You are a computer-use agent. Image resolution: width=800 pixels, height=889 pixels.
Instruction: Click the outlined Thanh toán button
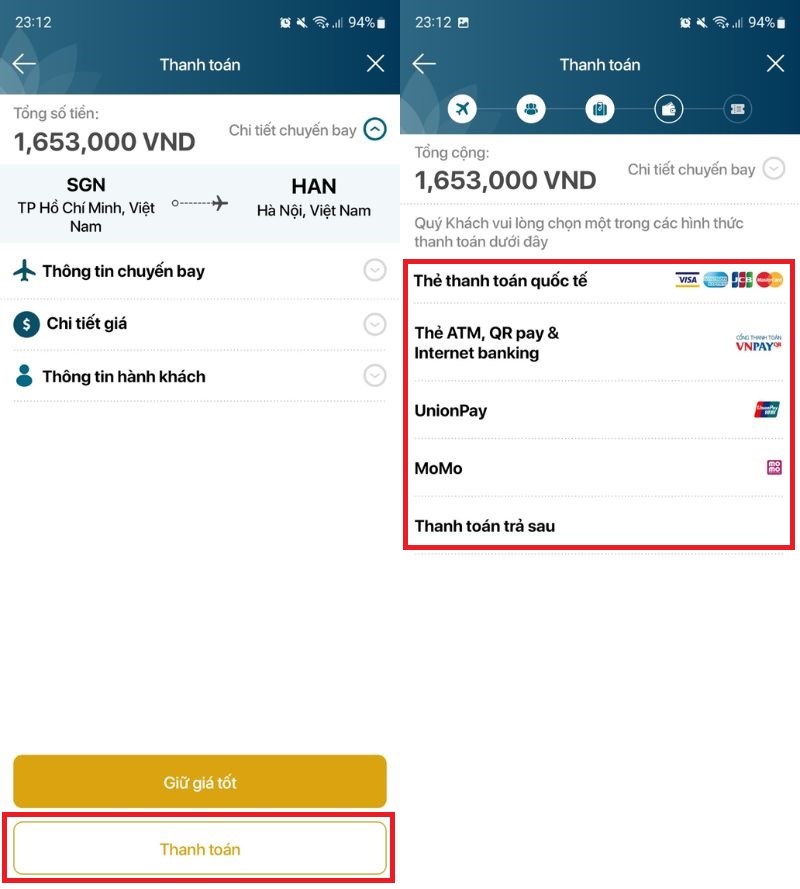pyautogui.click(x=200, y=849)
